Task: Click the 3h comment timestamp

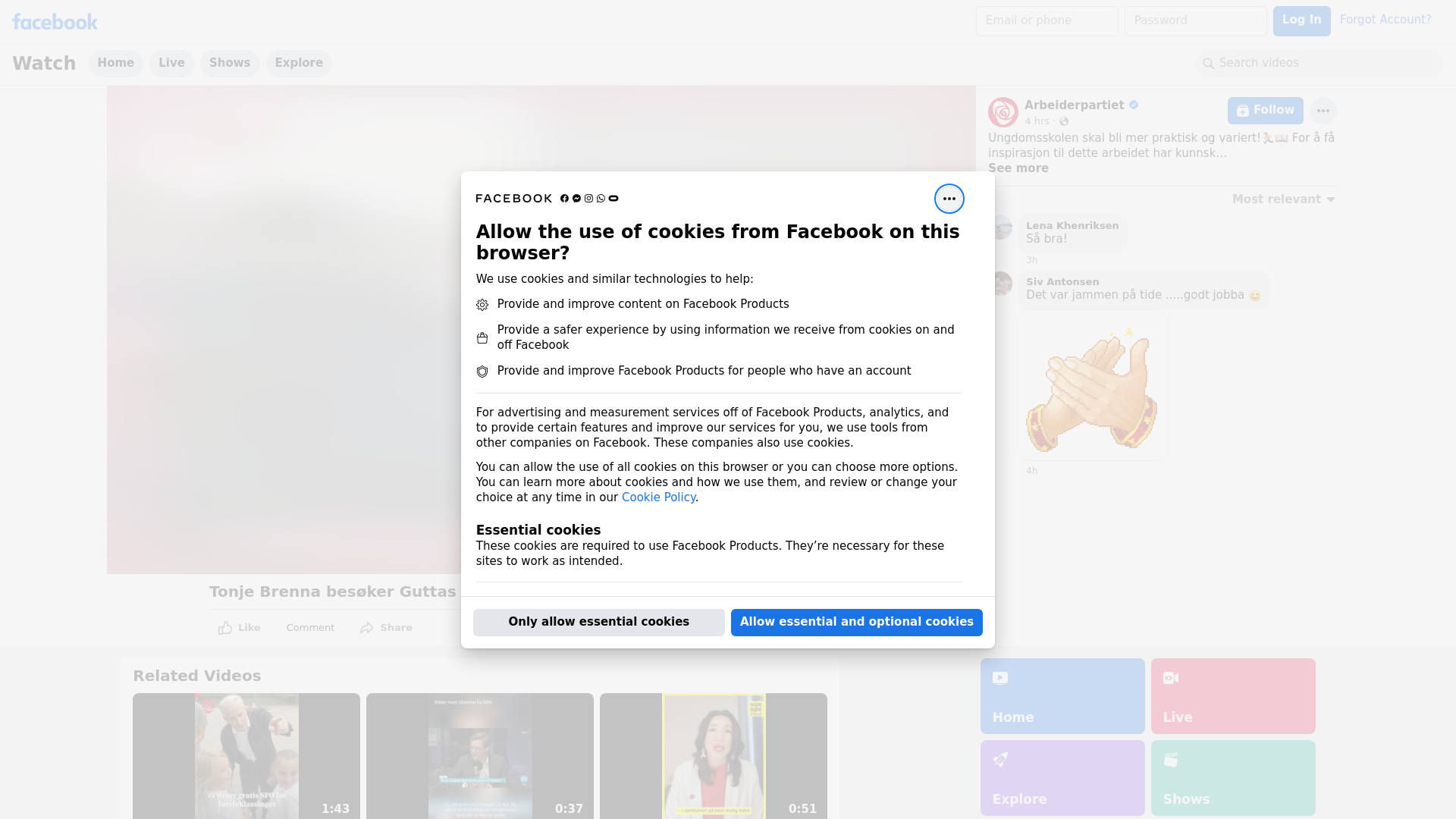Action: tap(1031, 260)
